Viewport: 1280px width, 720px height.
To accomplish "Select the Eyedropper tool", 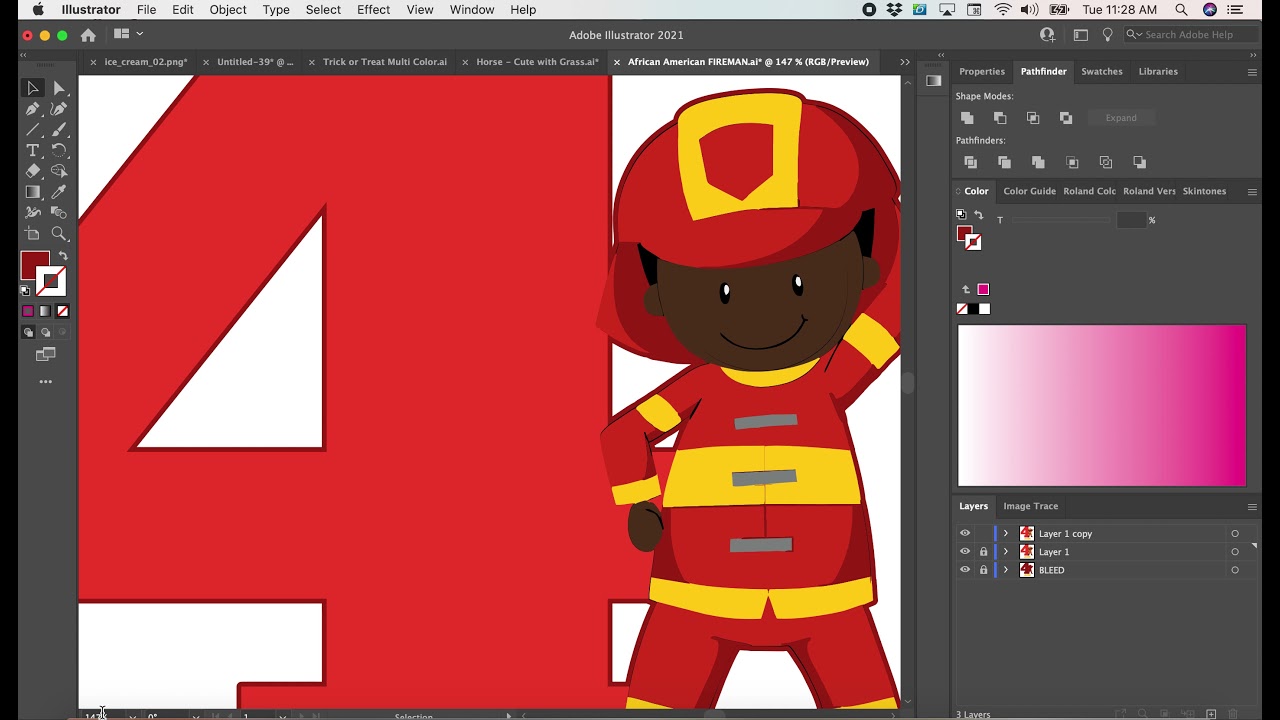I will click(59, 192).
